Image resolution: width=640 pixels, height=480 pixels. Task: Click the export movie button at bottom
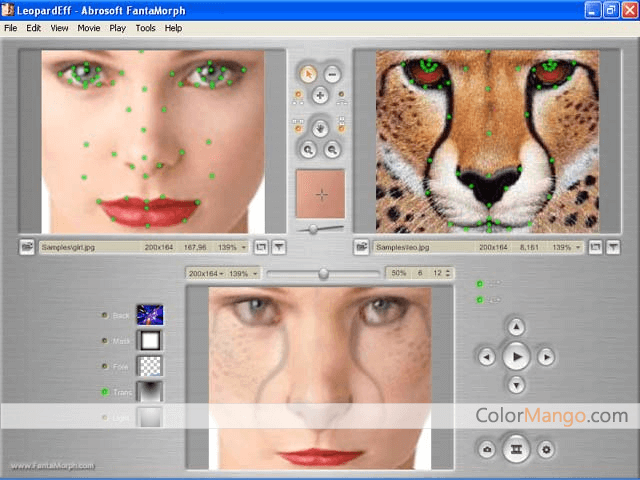coord(516,449)
